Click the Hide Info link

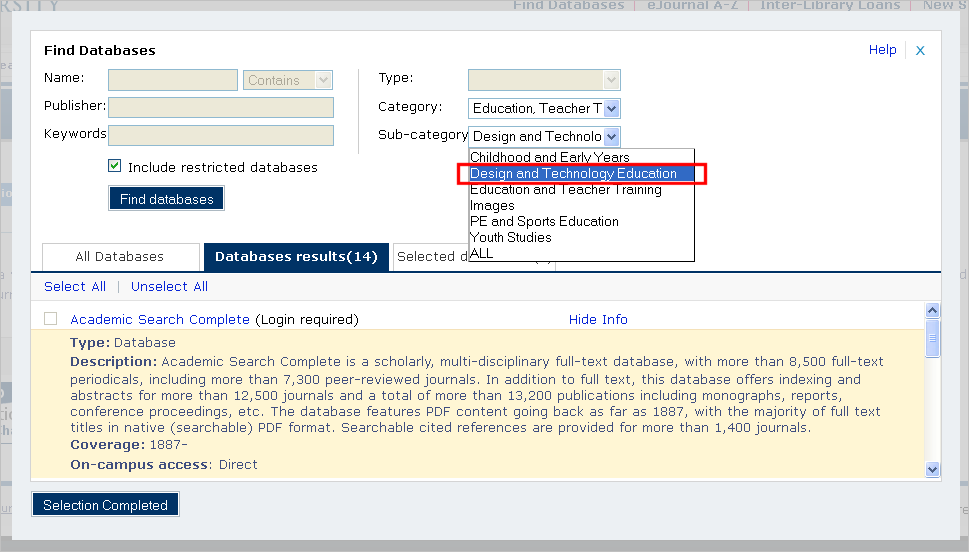598,320
